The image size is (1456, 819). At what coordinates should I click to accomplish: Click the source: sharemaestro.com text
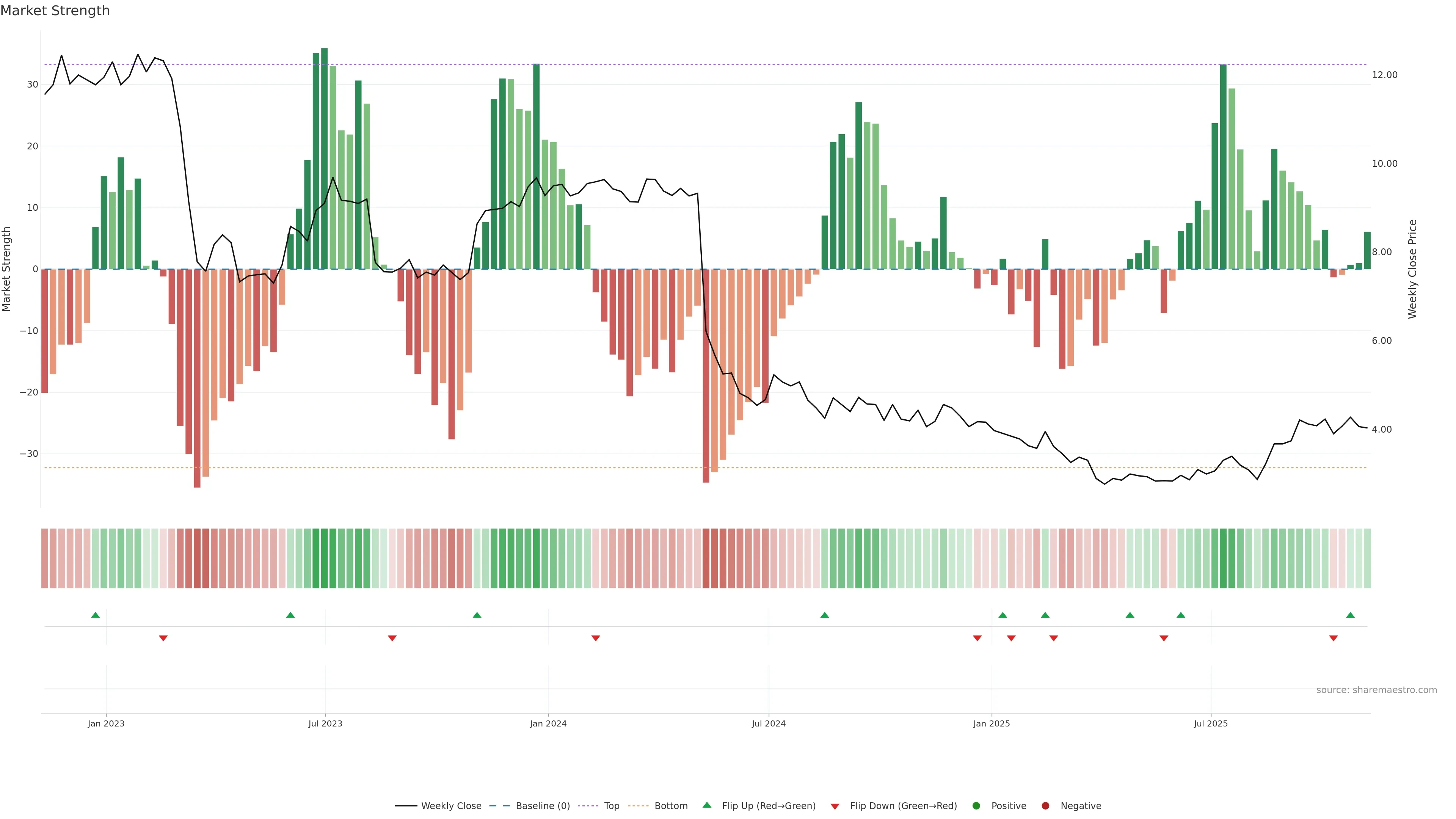1376,690
